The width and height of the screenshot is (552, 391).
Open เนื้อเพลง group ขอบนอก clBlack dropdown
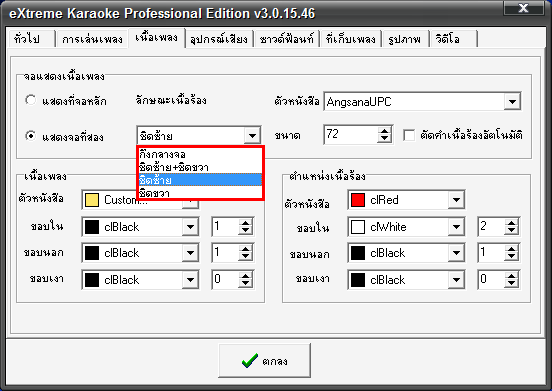point(190,253)
